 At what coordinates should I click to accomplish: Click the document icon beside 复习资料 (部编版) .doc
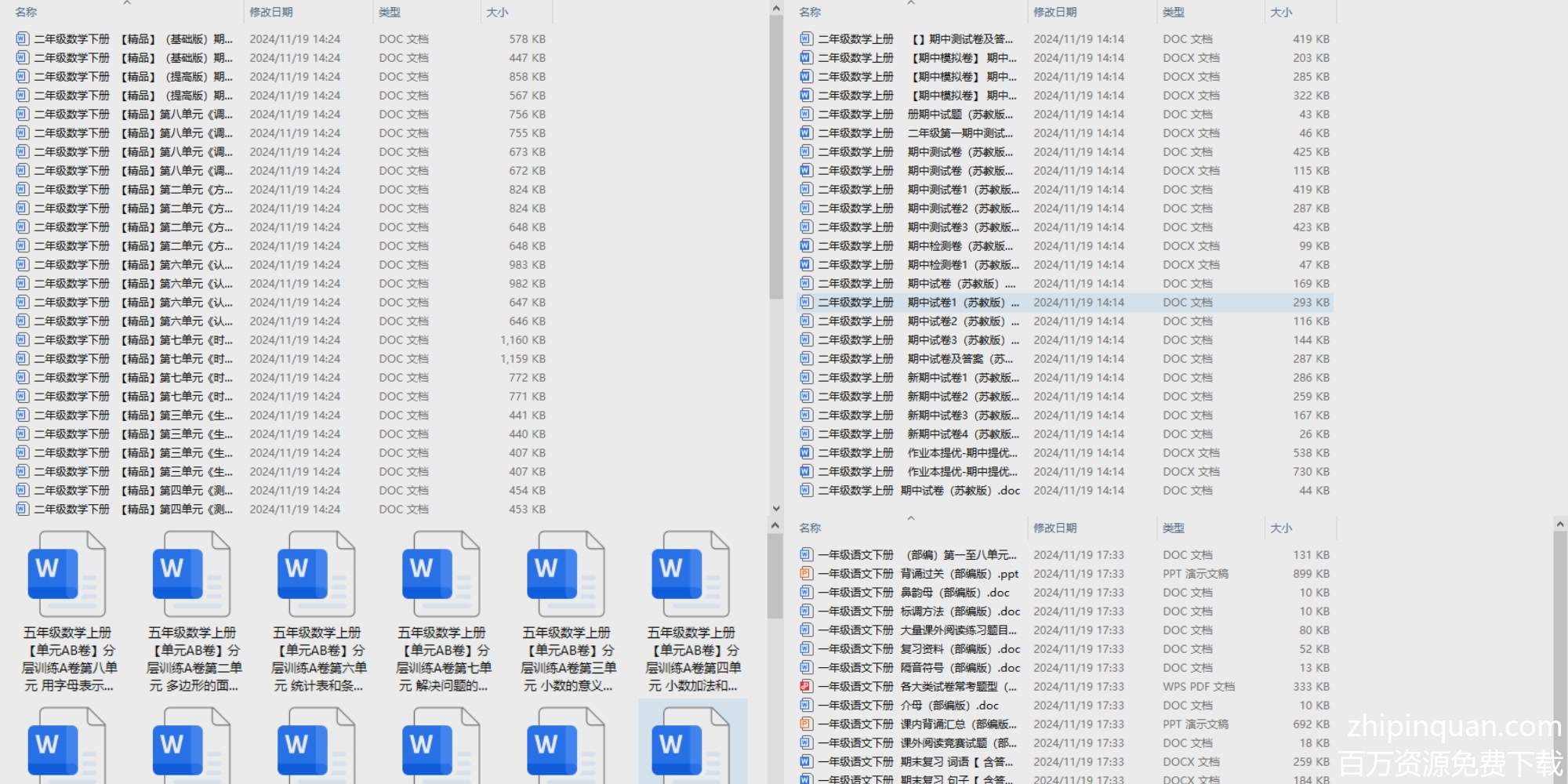click(x=806, y=649)
